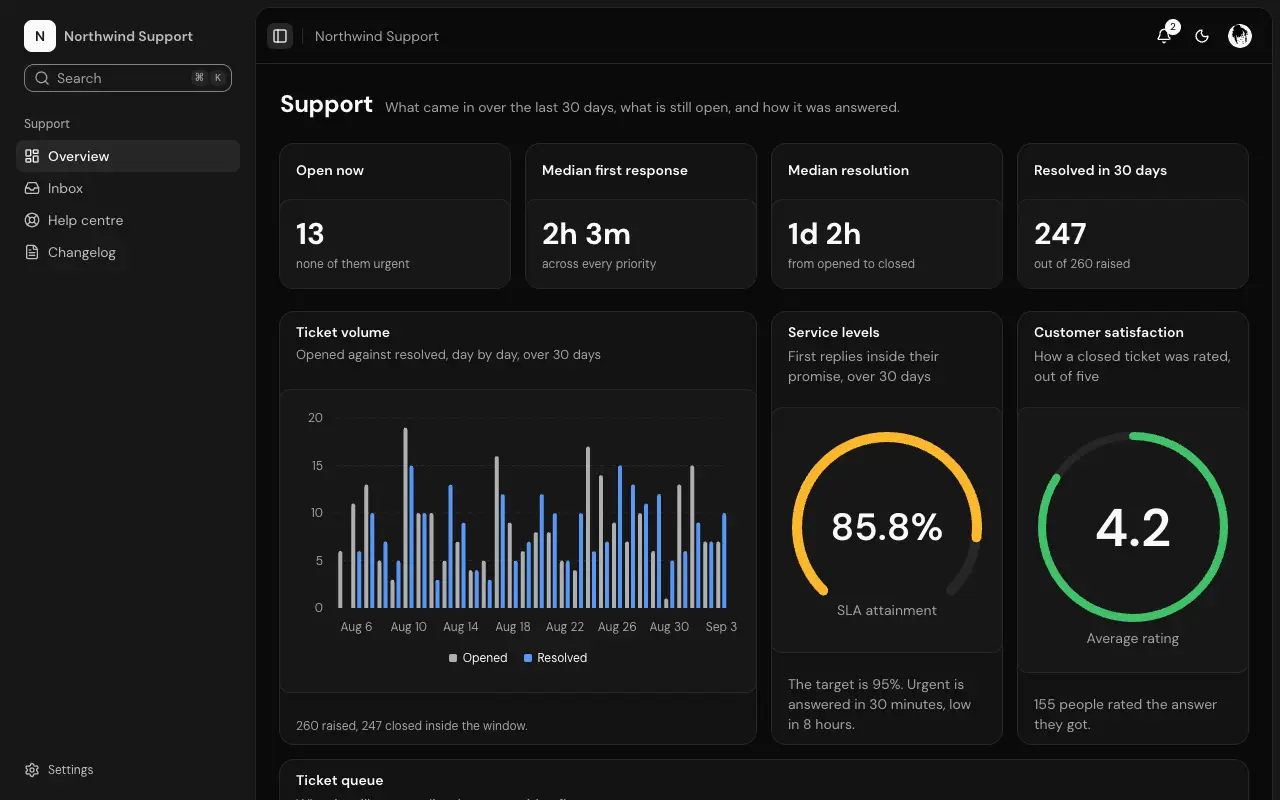Open the Open now card
The height and width of the screenshot is (800, 1280).
(395, 216)
